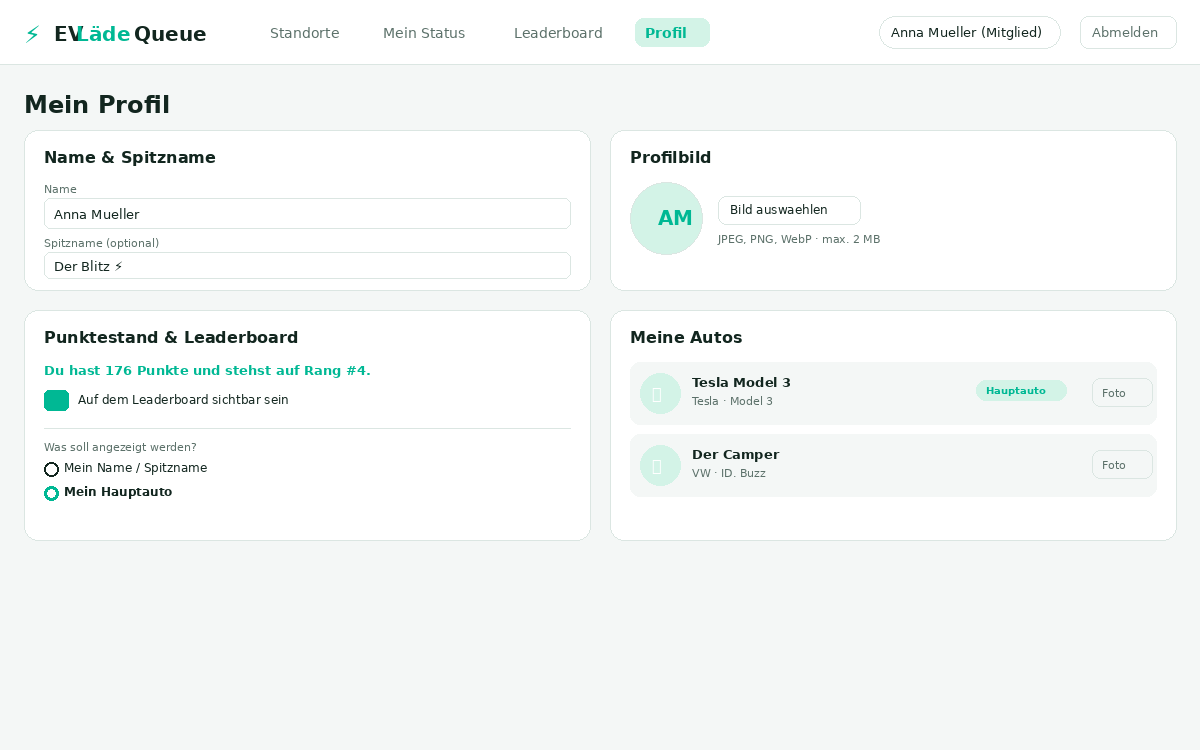Click the Abmelden button
Screen dimensions: 1200x750
pyautogui.click(x=1128, y=33)
